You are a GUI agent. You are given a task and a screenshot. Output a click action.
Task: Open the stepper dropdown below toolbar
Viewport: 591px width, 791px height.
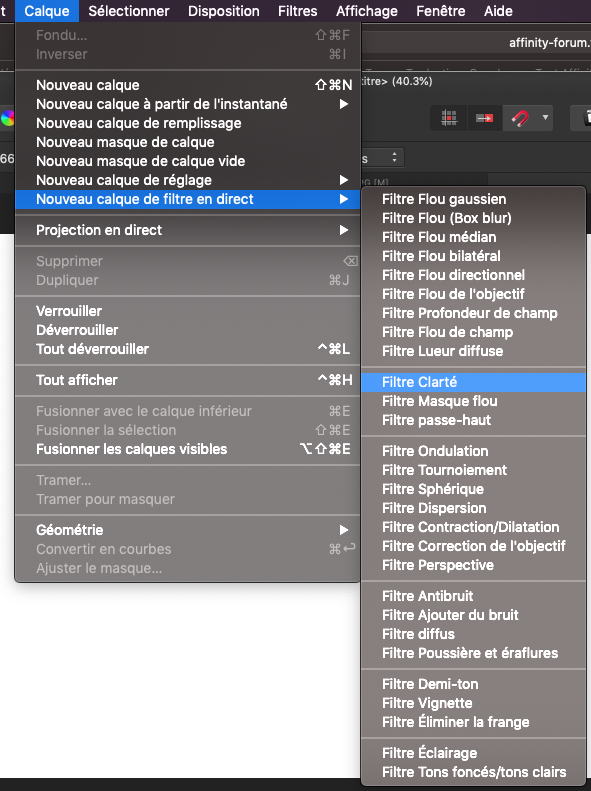[x=394, y=157]
